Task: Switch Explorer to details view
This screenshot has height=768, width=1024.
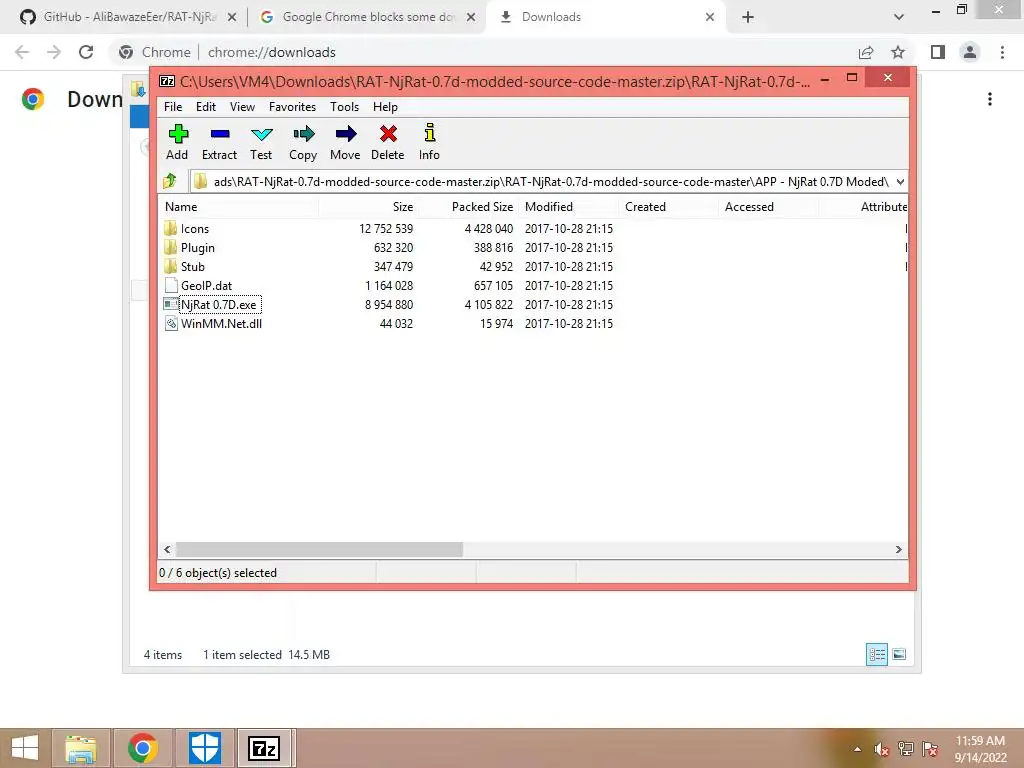Action: (x=877, y=654)
